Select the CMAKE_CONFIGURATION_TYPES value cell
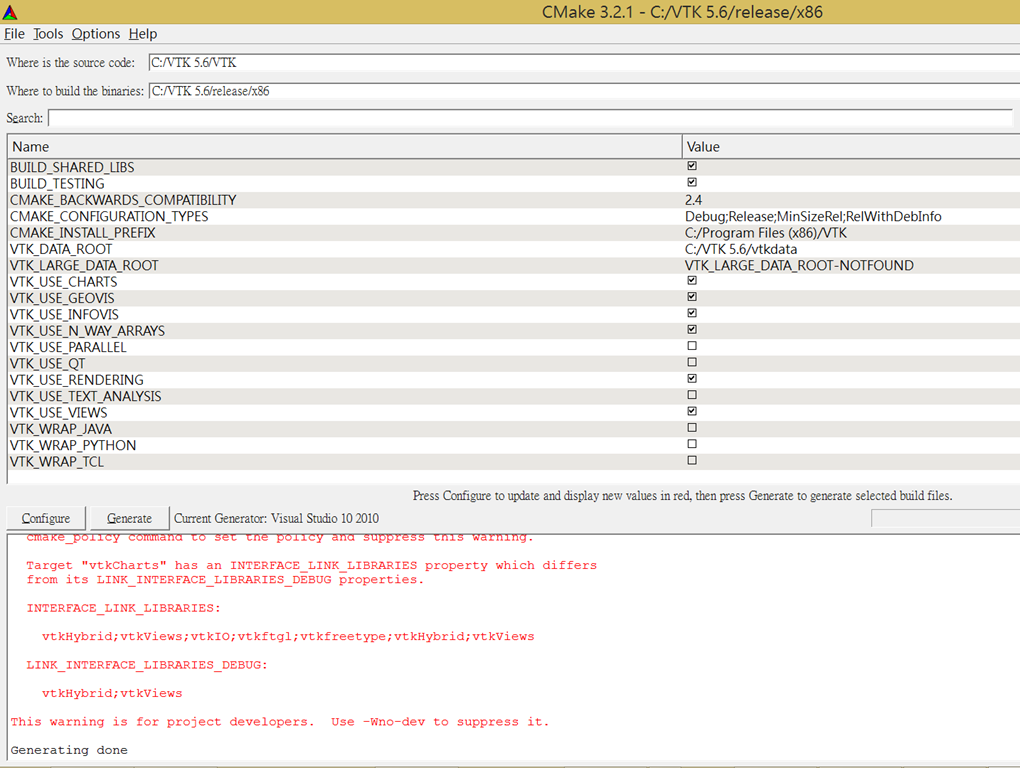 pos(813,217)
